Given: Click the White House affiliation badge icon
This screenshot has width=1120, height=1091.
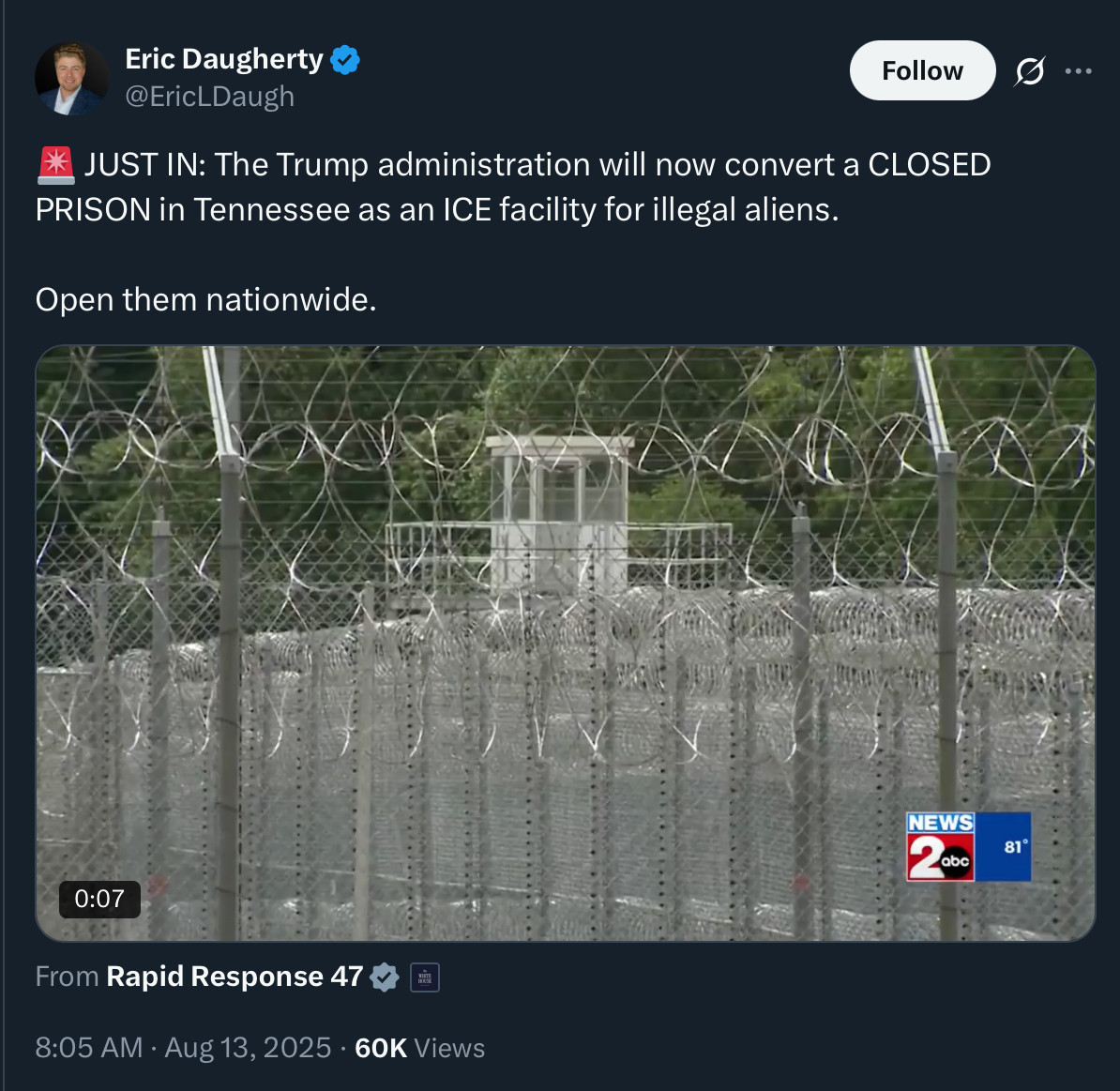Looking at the screenshot, I should point(425,977).
